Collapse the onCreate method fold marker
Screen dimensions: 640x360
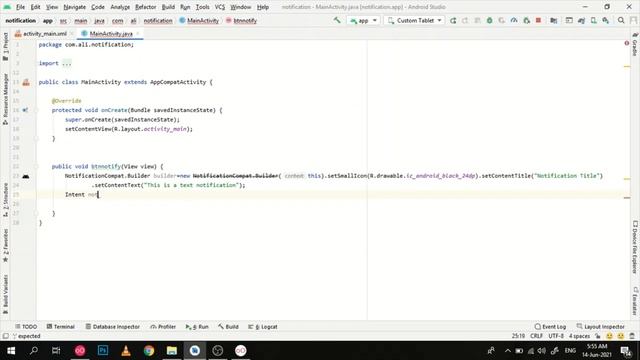[36, 110]
